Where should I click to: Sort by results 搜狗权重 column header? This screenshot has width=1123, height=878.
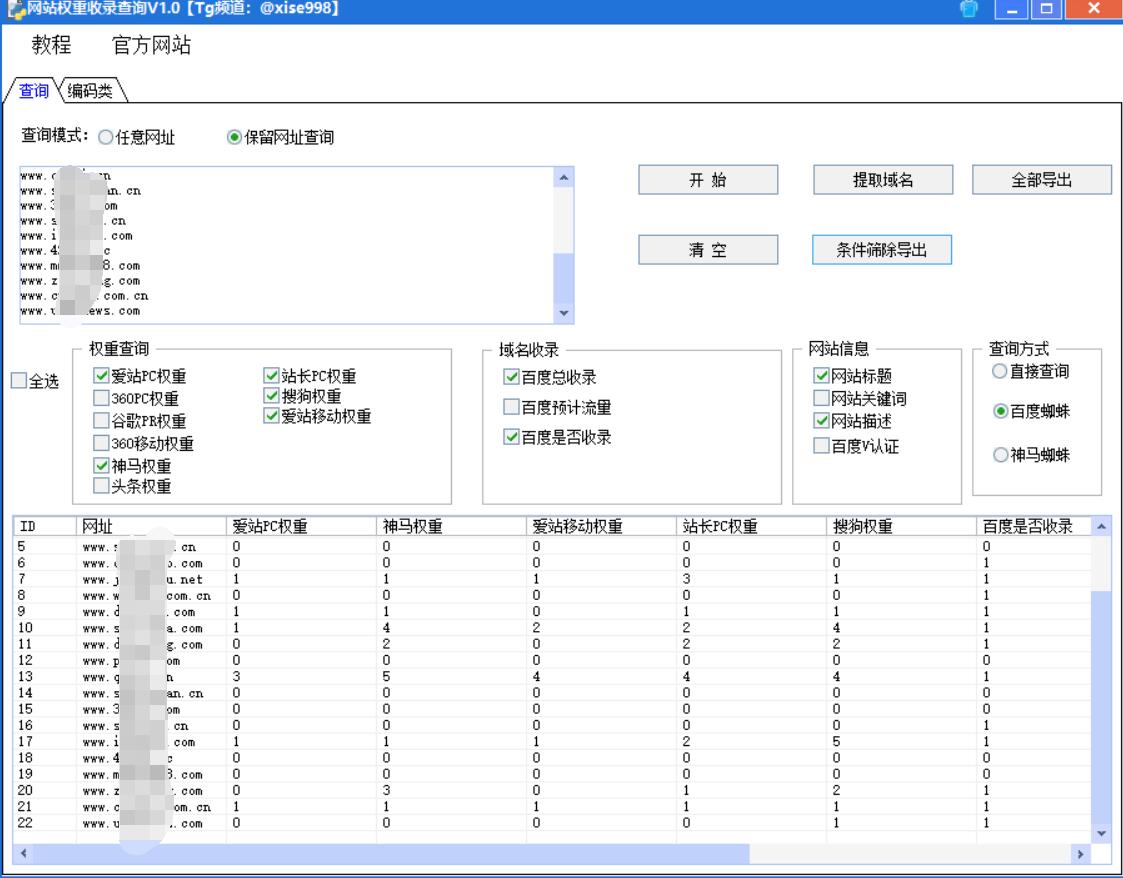coord(901,526)
